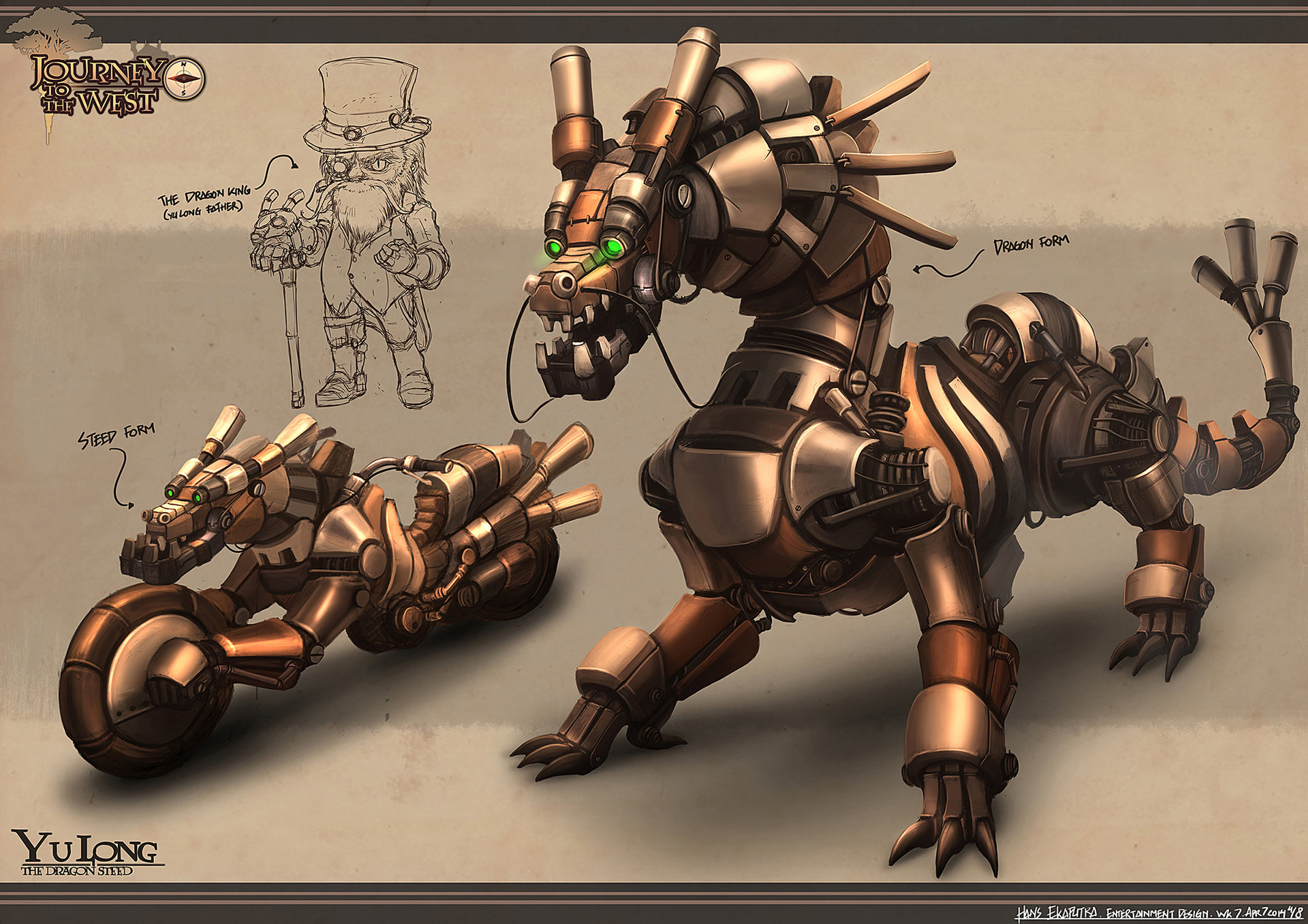The width and height of the screenshot is (1308, 924).
Task: Click the compass icon beside the logo
Action: (x=185, y=79)
